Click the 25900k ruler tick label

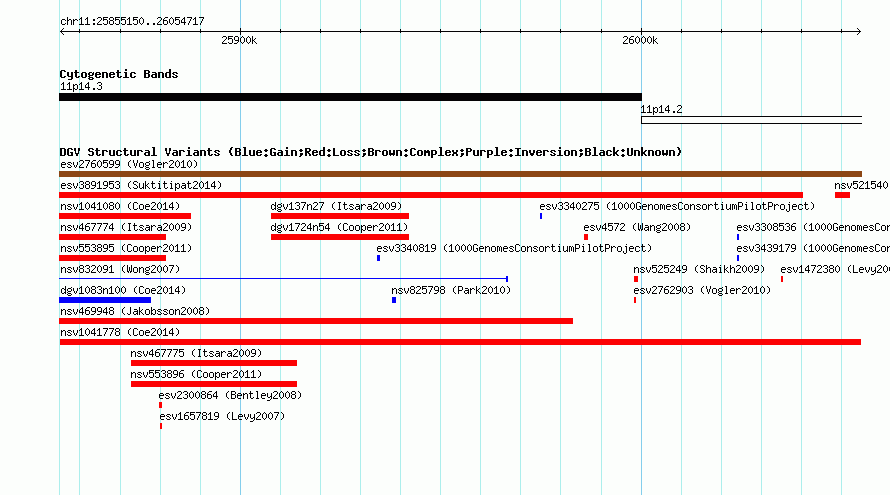tap(239, 40)
